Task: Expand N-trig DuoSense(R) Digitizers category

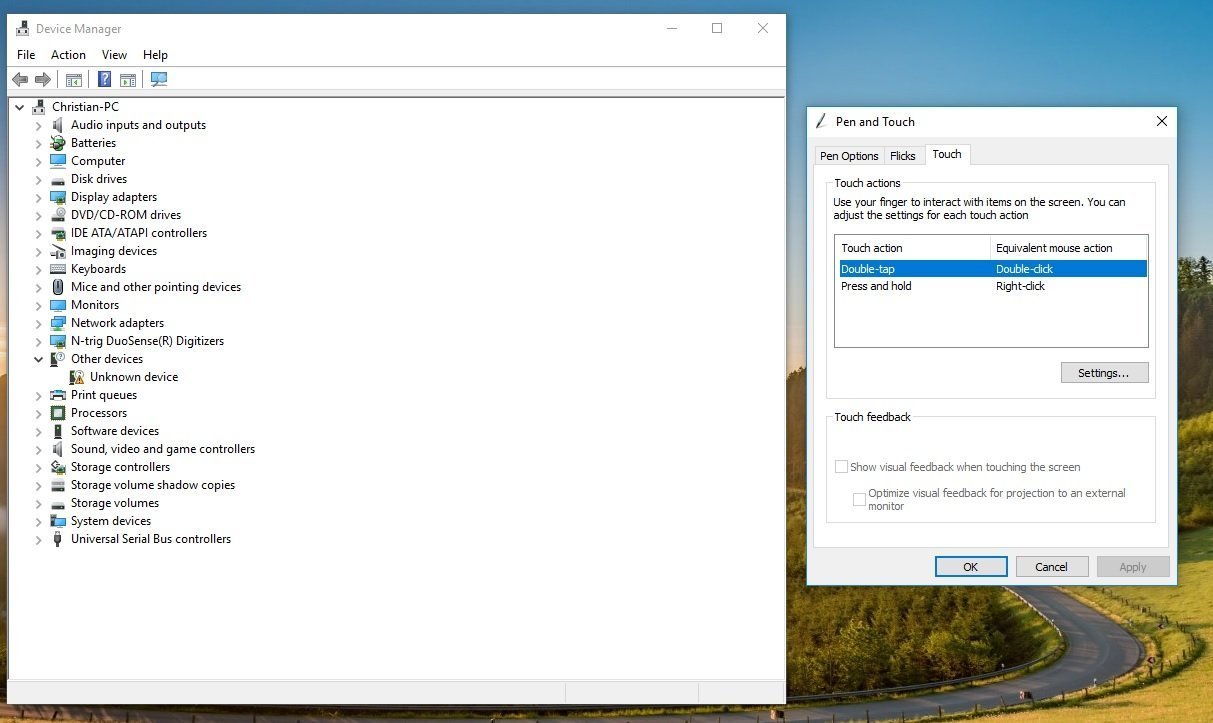Action: click(x=38, y=341)
